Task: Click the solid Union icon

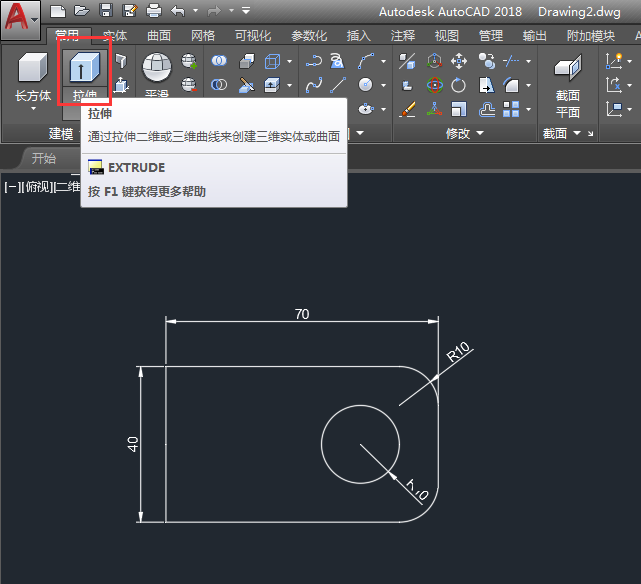Action: pyautogui.click(x=218, y=61)
